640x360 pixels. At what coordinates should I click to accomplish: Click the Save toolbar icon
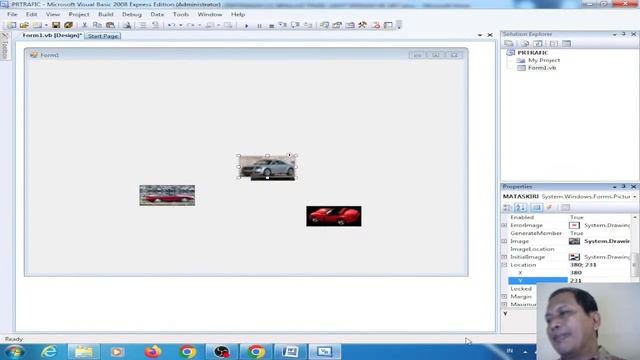click(x=56, y=25)
